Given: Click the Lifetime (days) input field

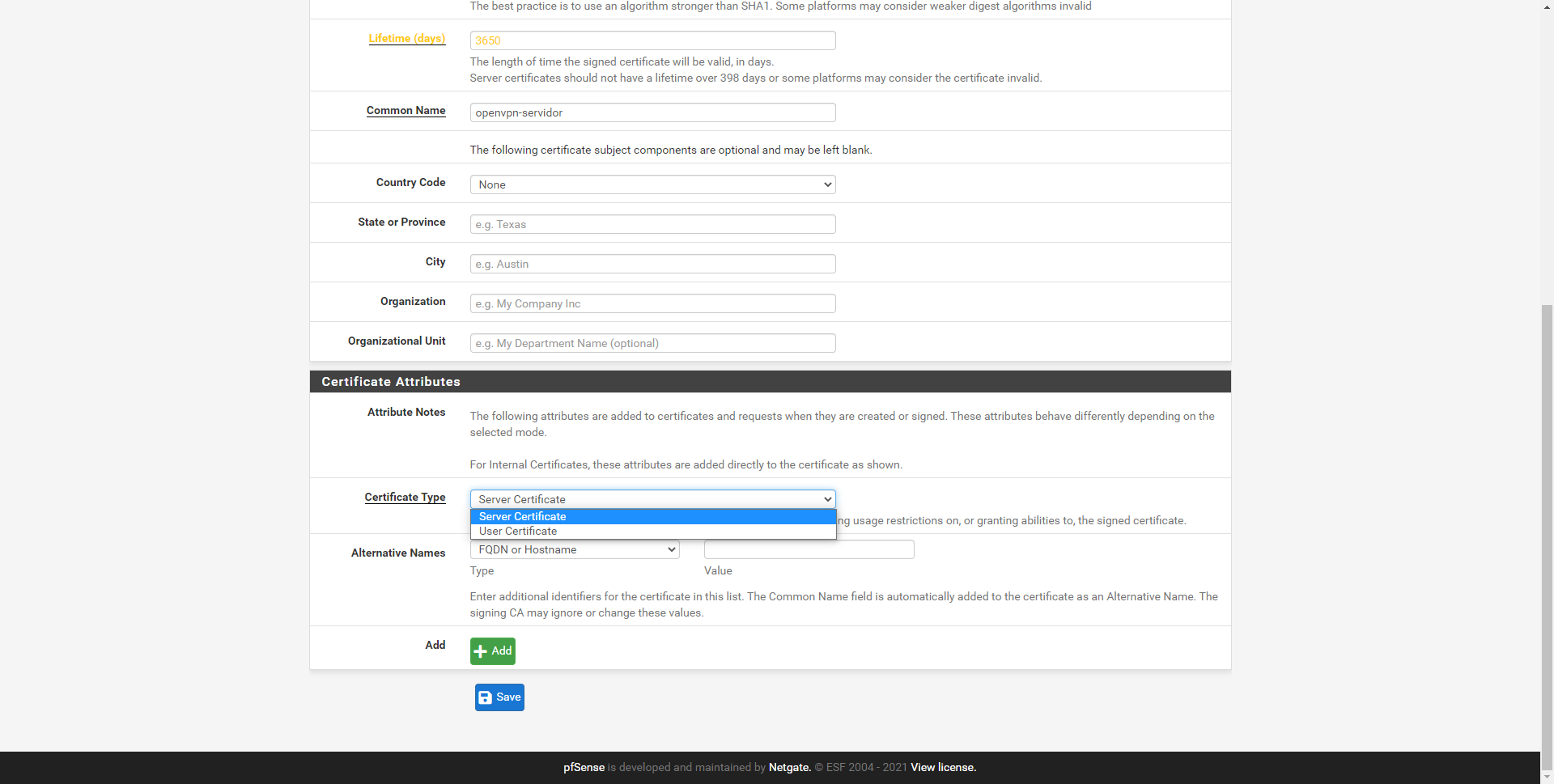Looking at the screenshot, I should point(652,40).
